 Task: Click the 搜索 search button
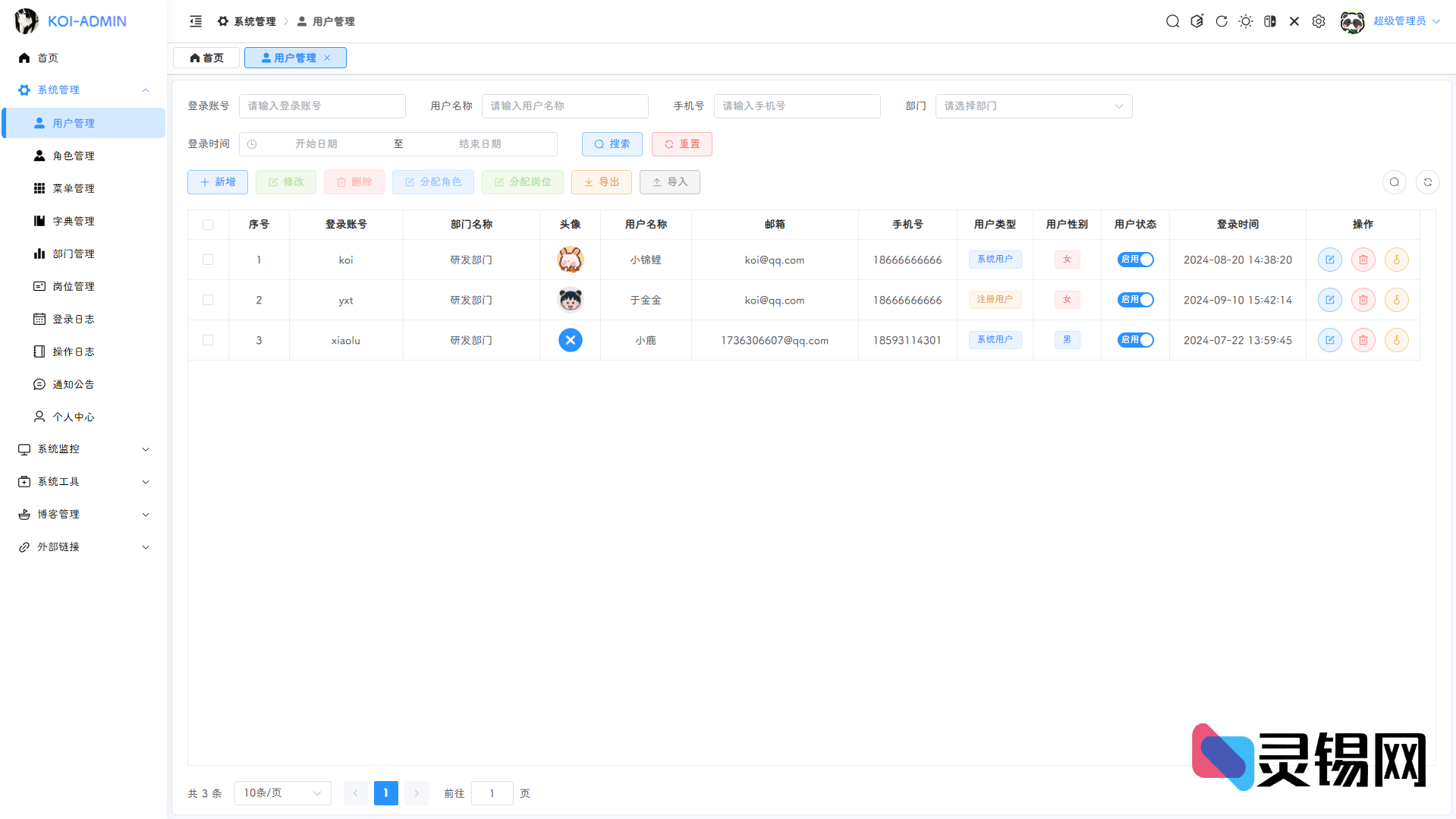[x=612, y=143]
